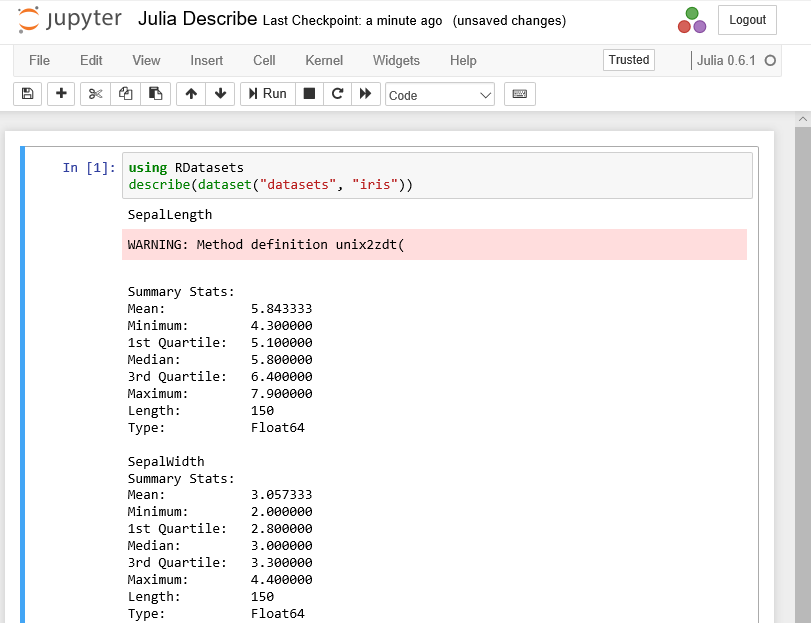Open the Cell menu
The image size is (811, 623).
264,60
